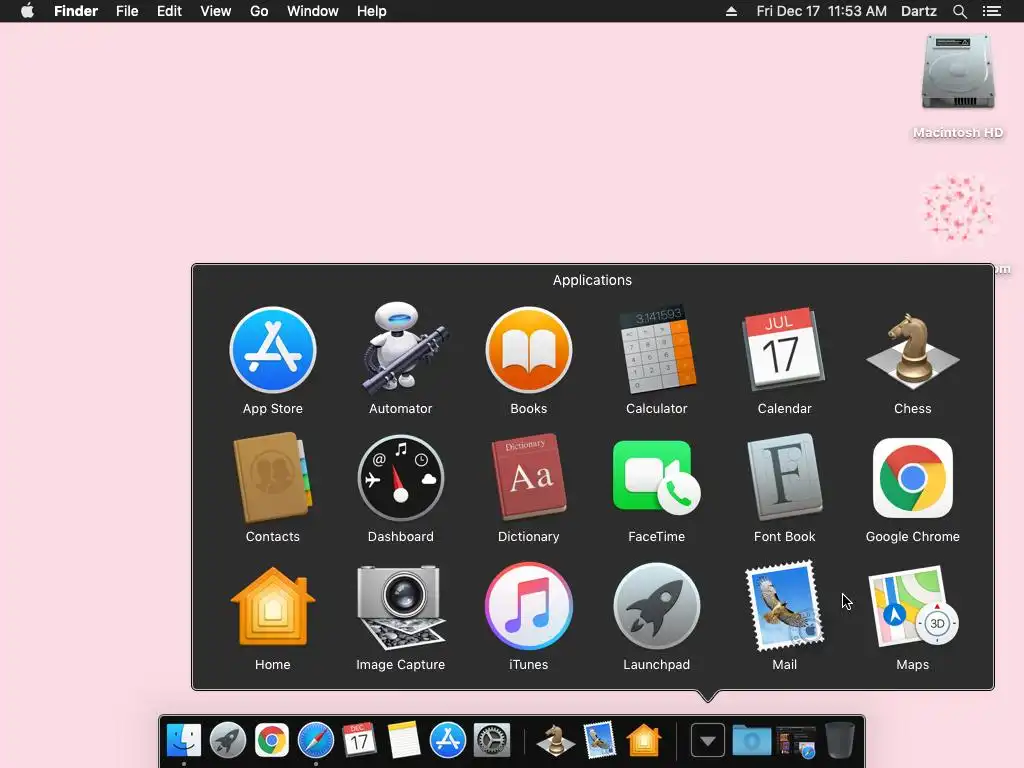Open Image Capture
This screenshot has height=768, width=1024.
tap(401, 607)
